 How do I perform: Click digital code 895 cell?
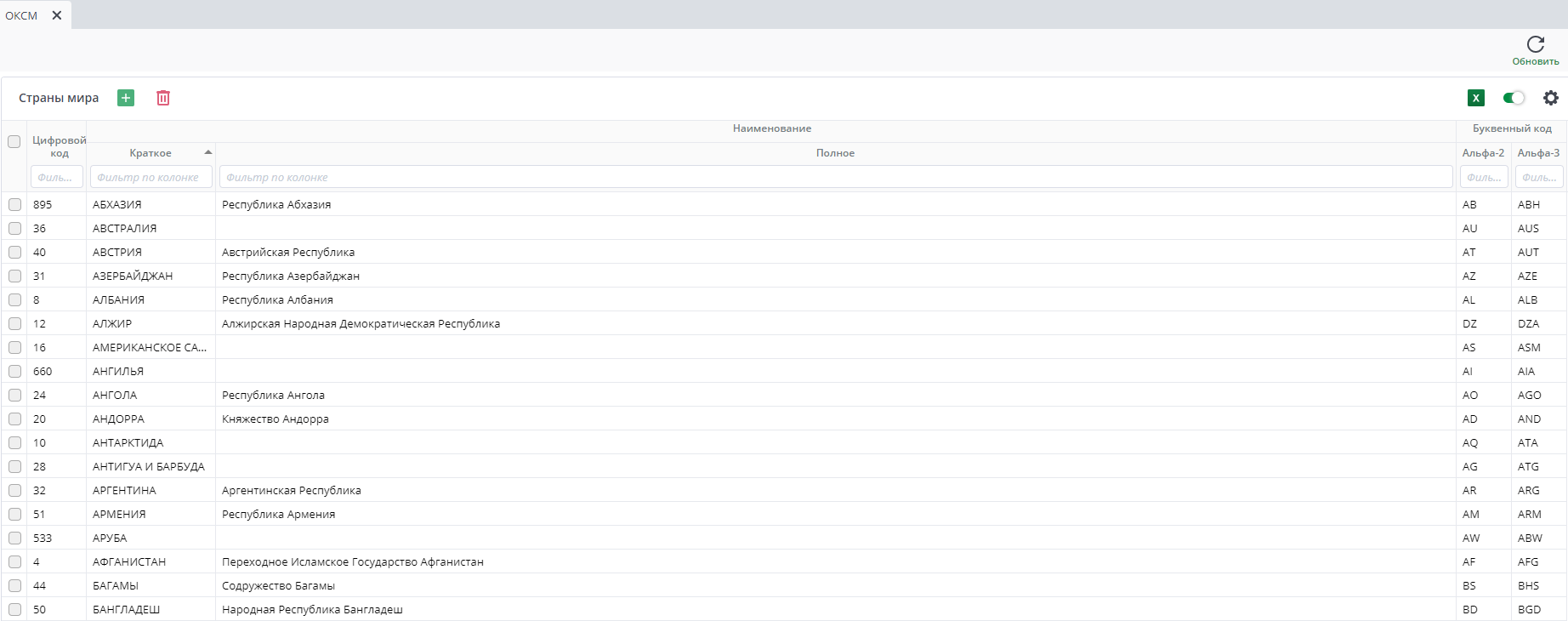point(56,204)
